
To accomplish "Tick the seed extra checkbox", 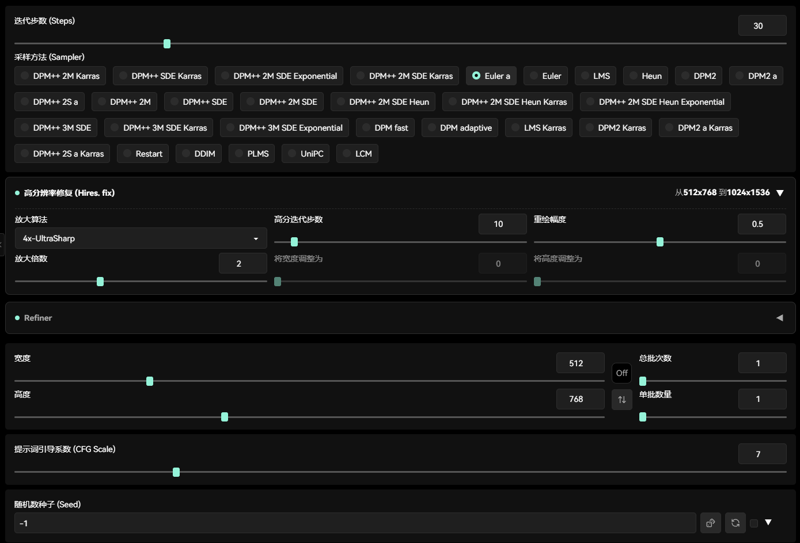I will tap(754, 523).
